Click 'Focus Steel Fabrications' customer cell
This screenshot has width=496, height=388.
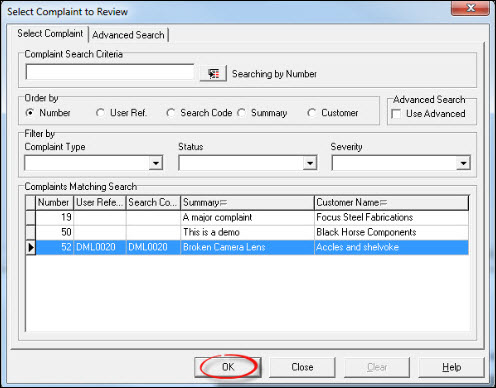tap(391, 218)
